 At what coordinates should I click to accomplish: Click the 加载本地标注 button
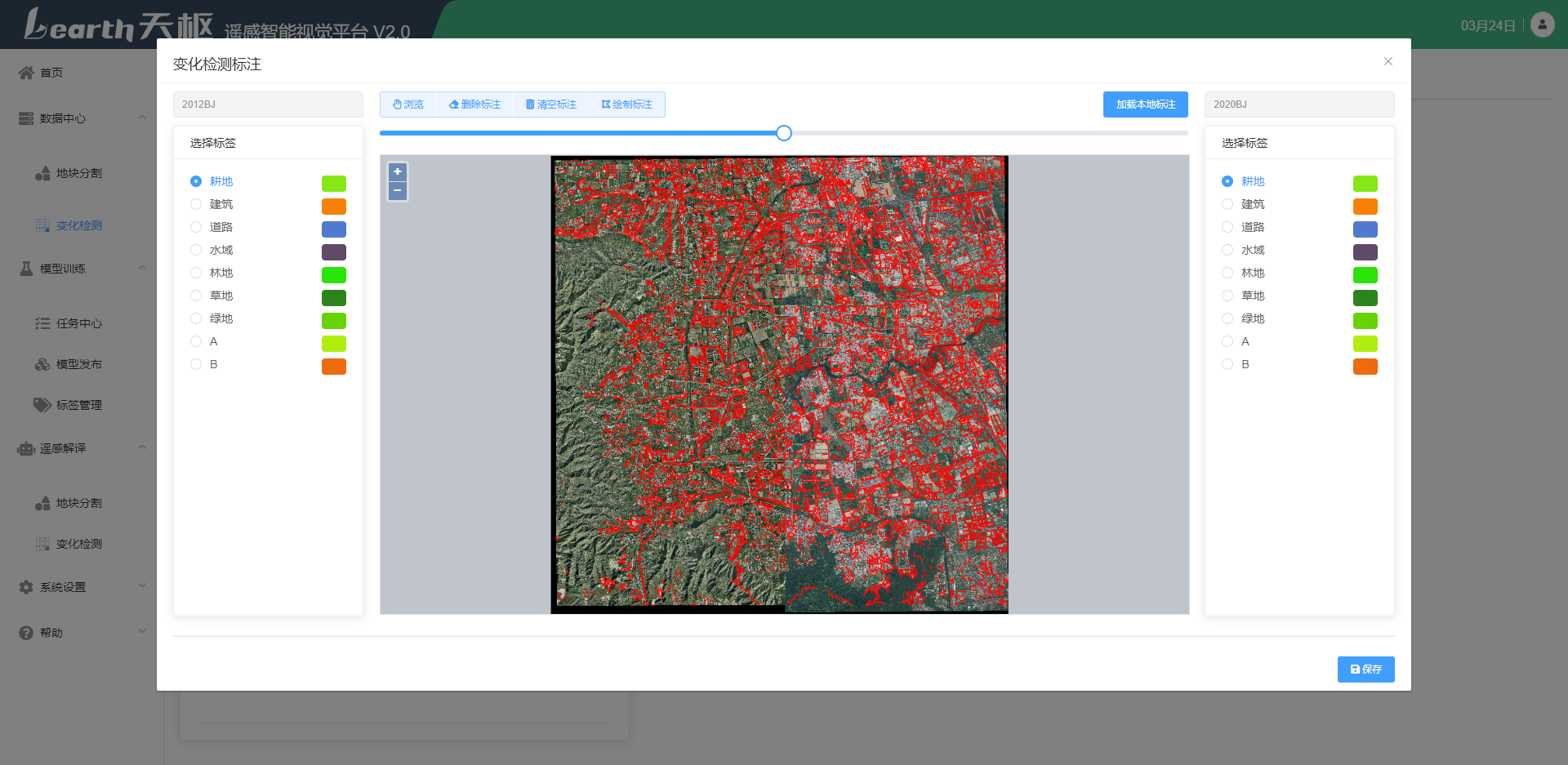coord(1145,105)
